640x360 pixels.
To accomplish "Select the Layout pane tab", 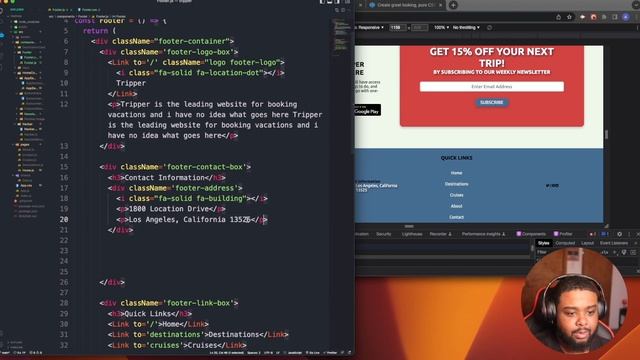I will [587, 243].
